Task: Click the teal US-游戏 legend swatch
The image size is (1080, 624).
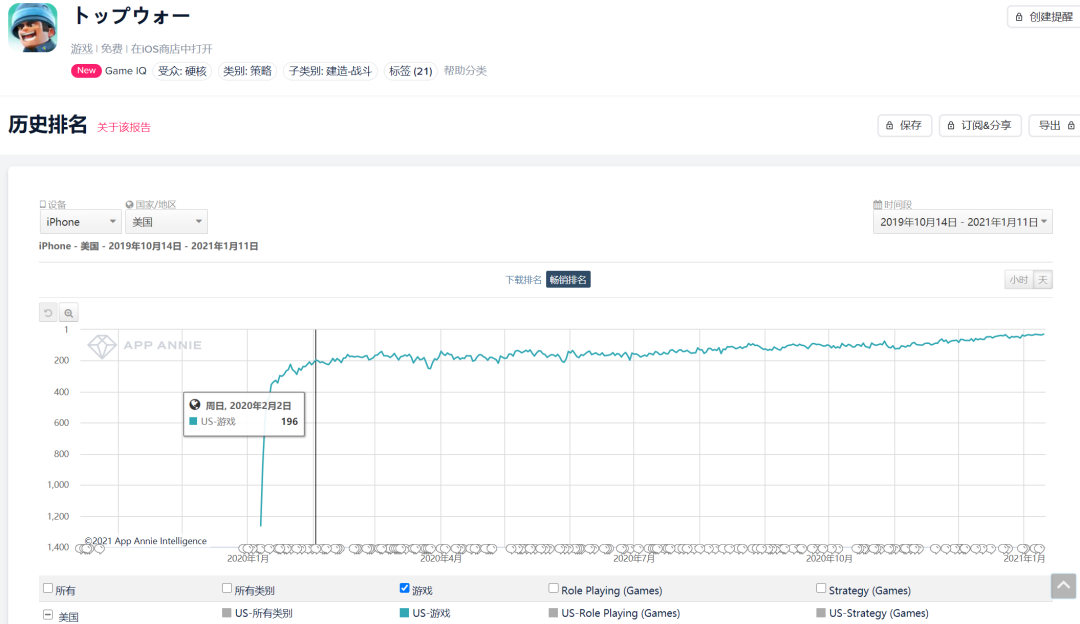Action: tap(404, 613)
